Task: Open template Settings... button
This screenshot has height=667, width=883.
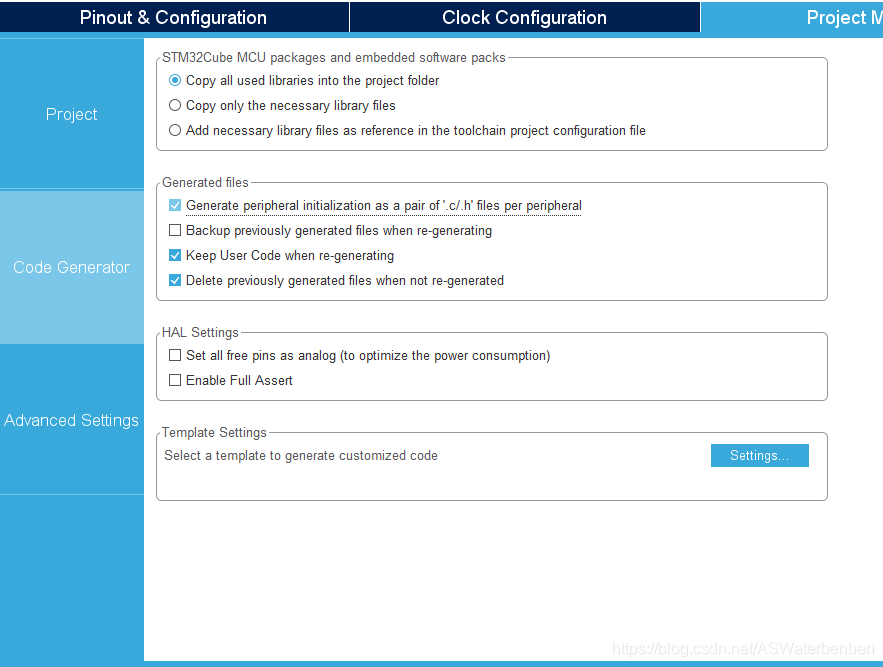Action: (760, 455)
